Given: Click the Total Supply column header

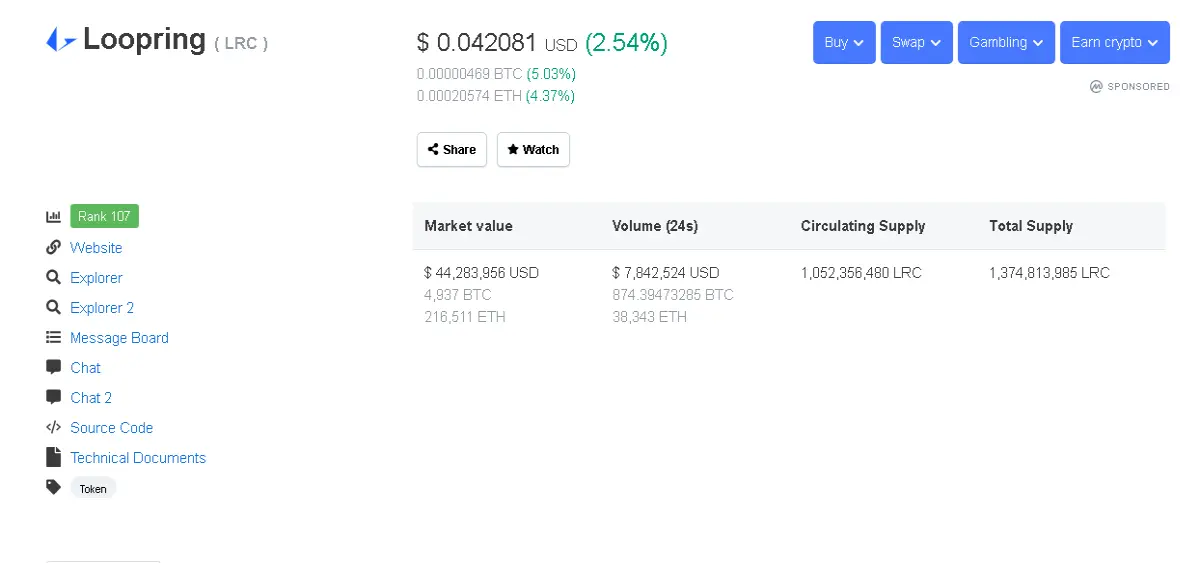Looking at the screenshot, I should 1031,226.
